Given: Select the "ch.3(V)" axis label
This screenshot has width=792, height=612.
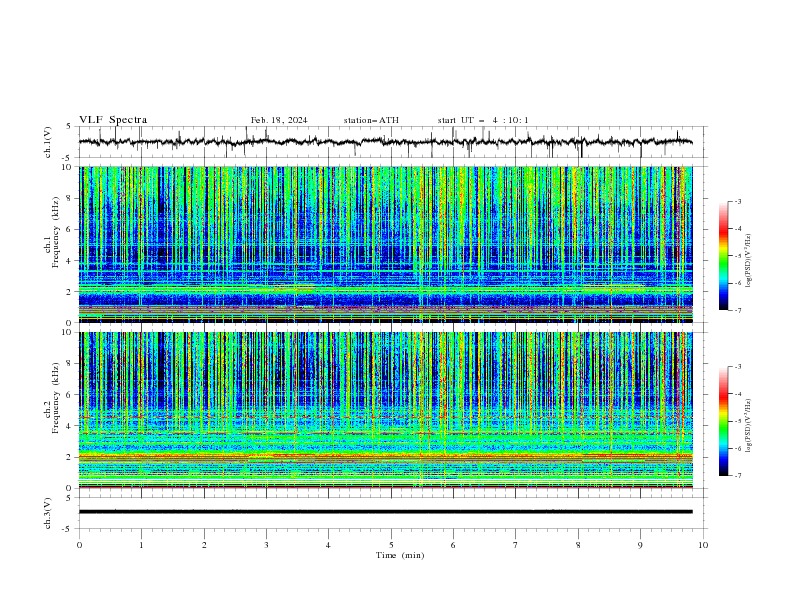Looking at the screenshot, I should (48, 513).
